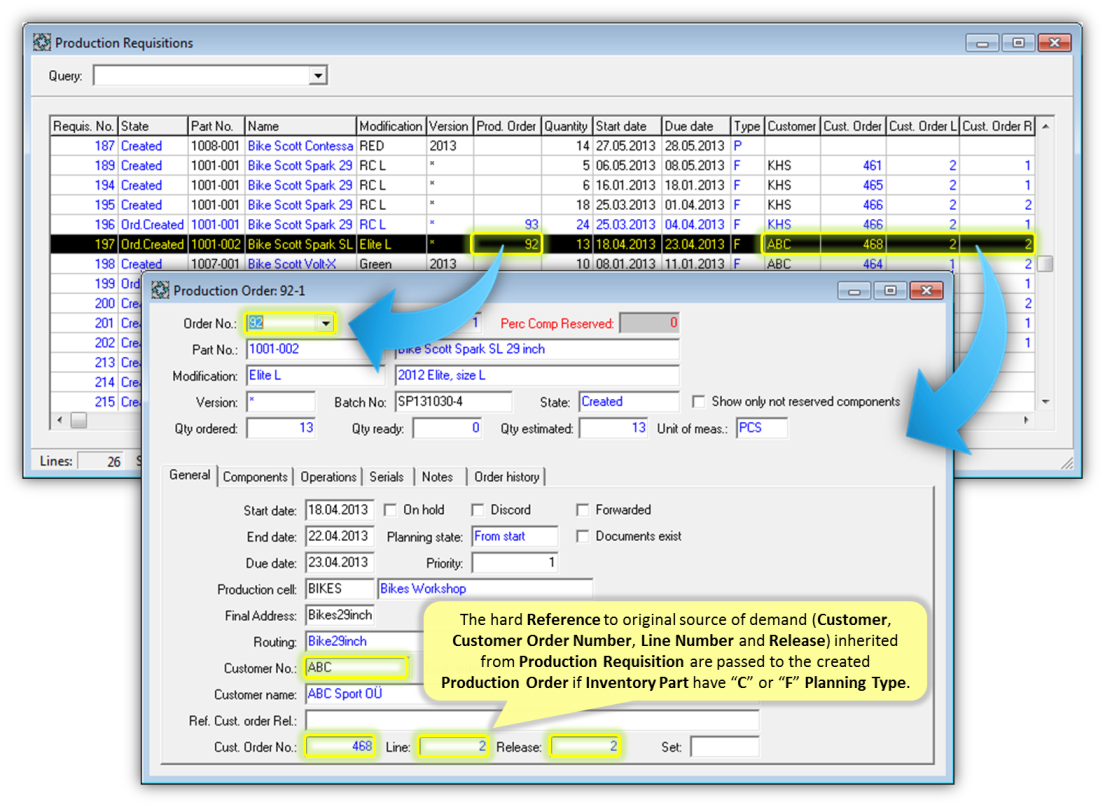Click the Prod. Order column header
The height and width of the screenshot is (807, 1105).
507,126
